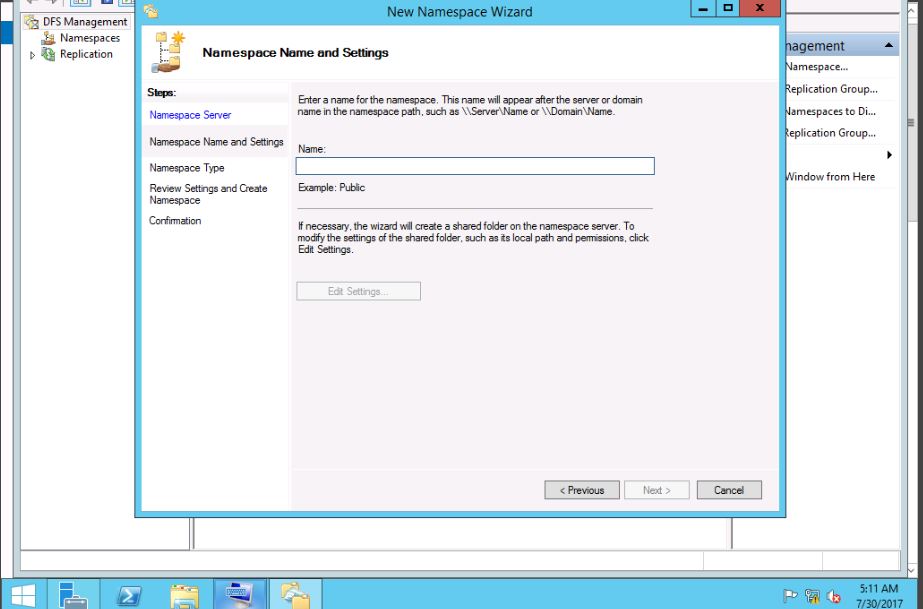Open the taskbar clock showing 5:11 AM
This screenshot has height=609, width=923.
point(879,596)
